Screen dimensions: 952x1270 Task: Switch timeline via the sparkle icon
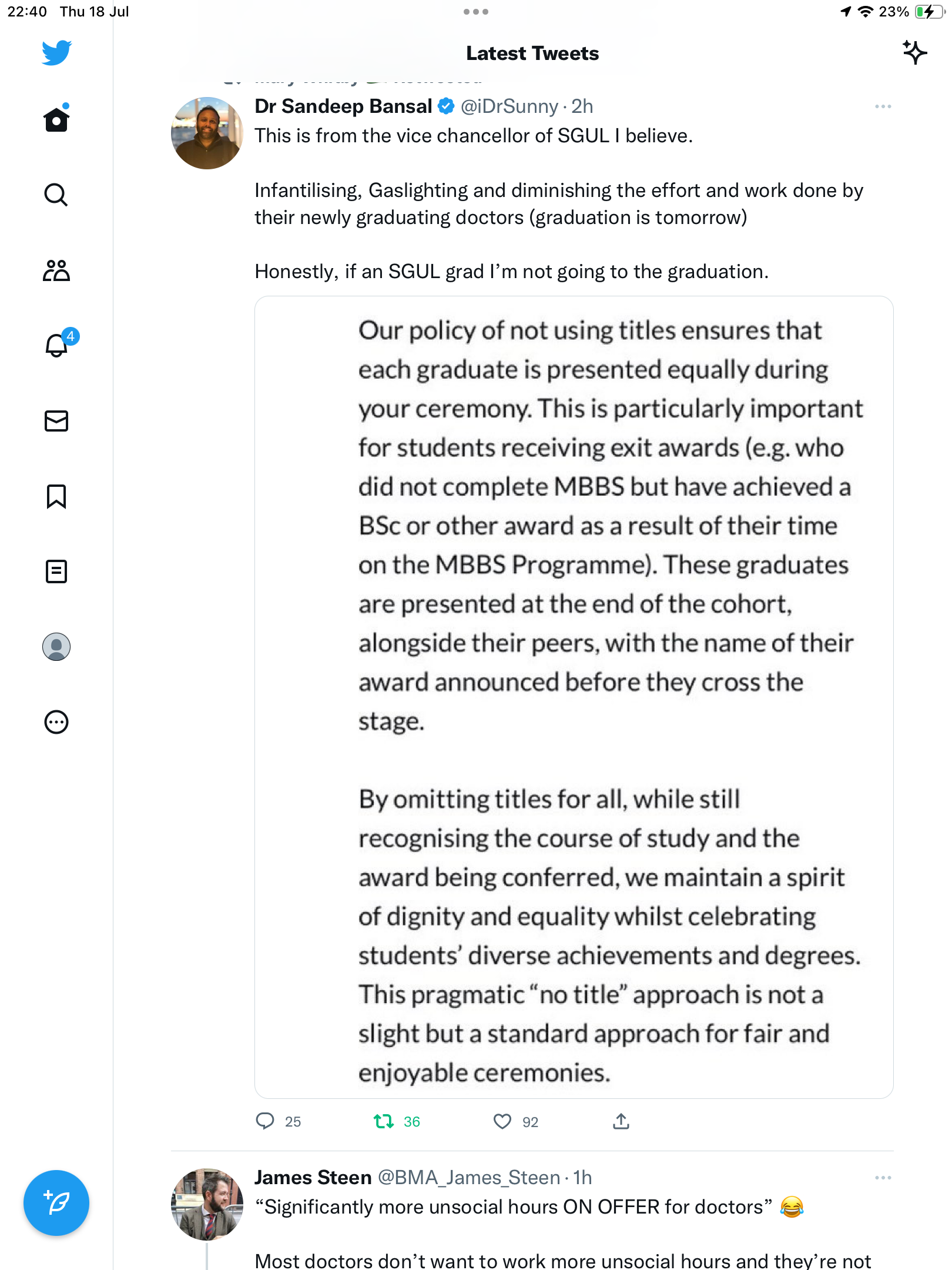point(914,53)
